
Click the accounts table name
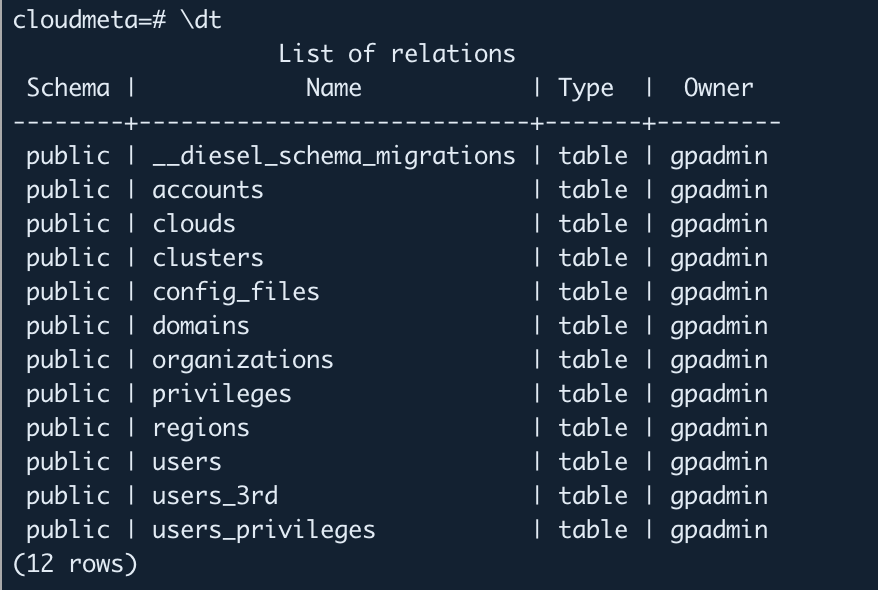coord(207,190)
